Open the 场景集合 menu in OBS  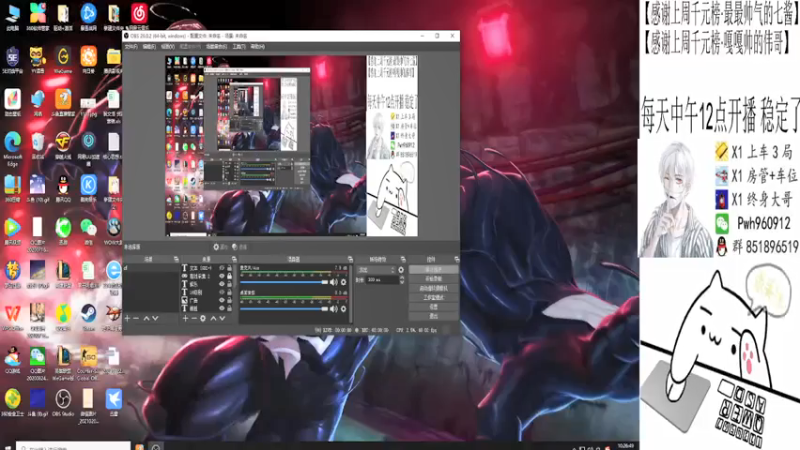coord(216,46)
